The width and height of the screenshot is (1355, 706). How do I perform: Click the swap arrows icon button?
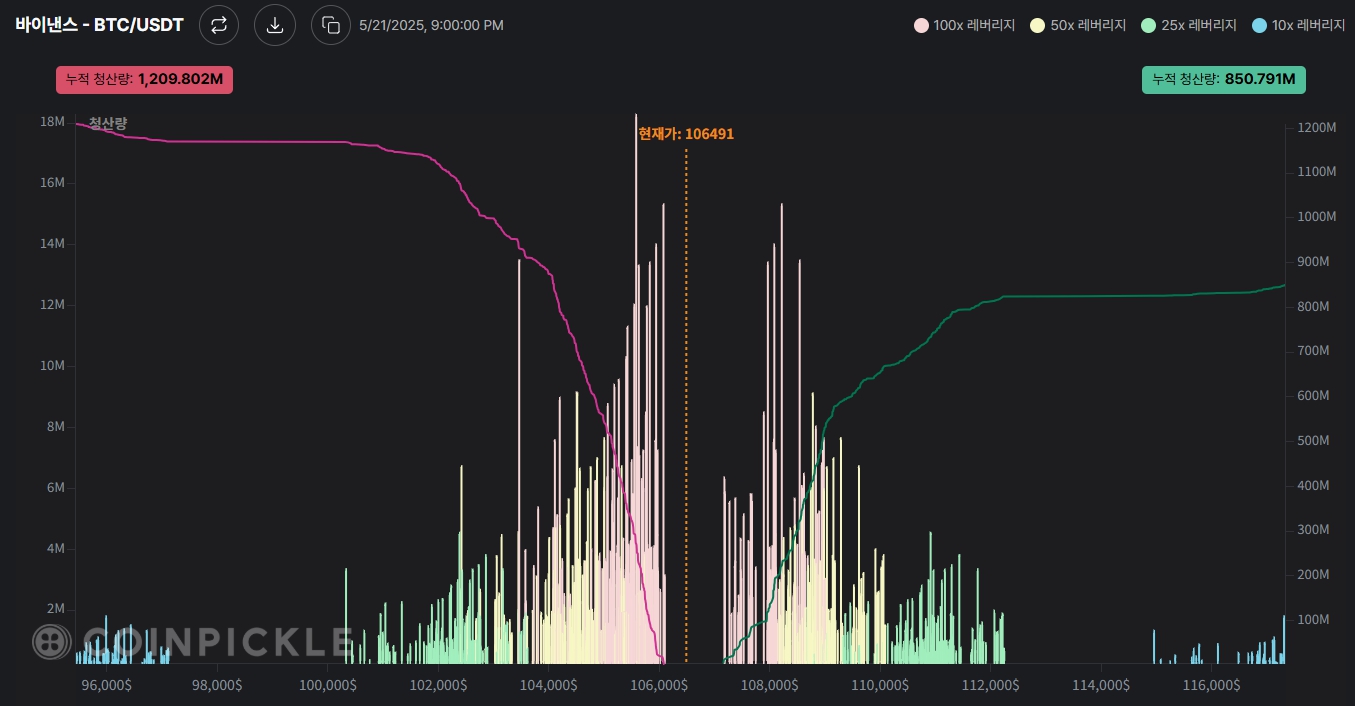(x=219, y=25)
